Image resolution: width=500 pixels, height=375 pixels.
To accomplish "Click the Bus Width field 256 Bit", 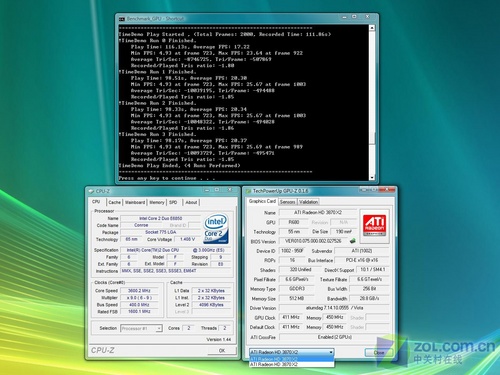I will coord(369,289).
